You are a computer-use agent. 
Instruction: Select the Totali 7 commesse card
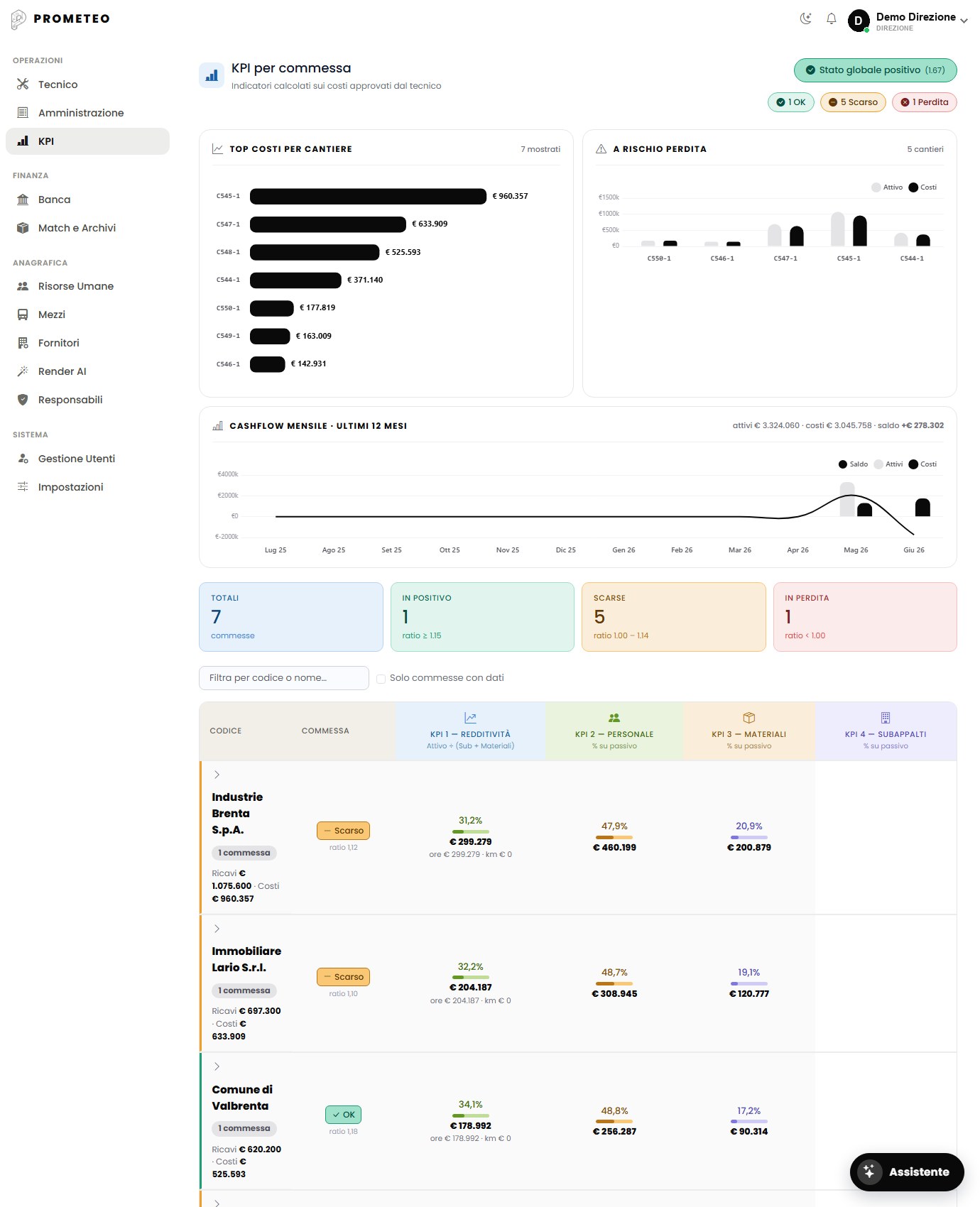[x=291, y=617]
